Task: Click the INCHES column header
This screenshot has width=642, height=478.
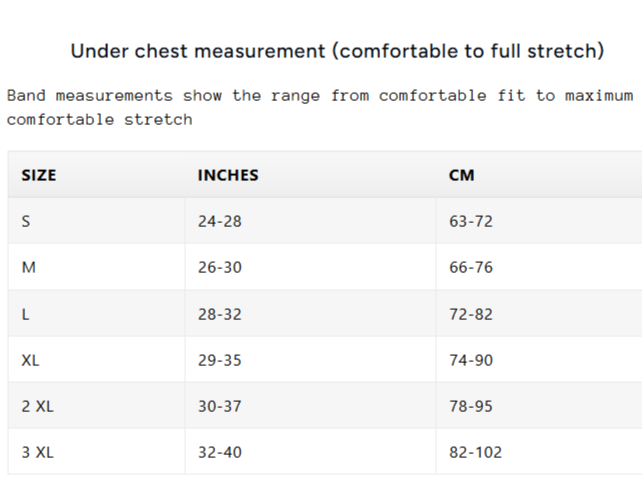Action: click(228, 175)
